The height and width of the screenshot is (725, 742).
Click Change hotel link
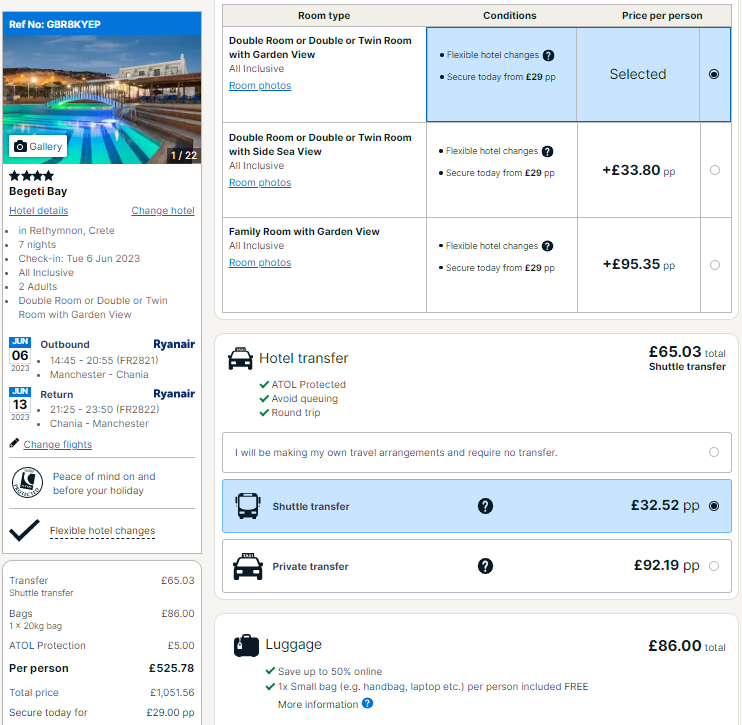coord(163,211)
